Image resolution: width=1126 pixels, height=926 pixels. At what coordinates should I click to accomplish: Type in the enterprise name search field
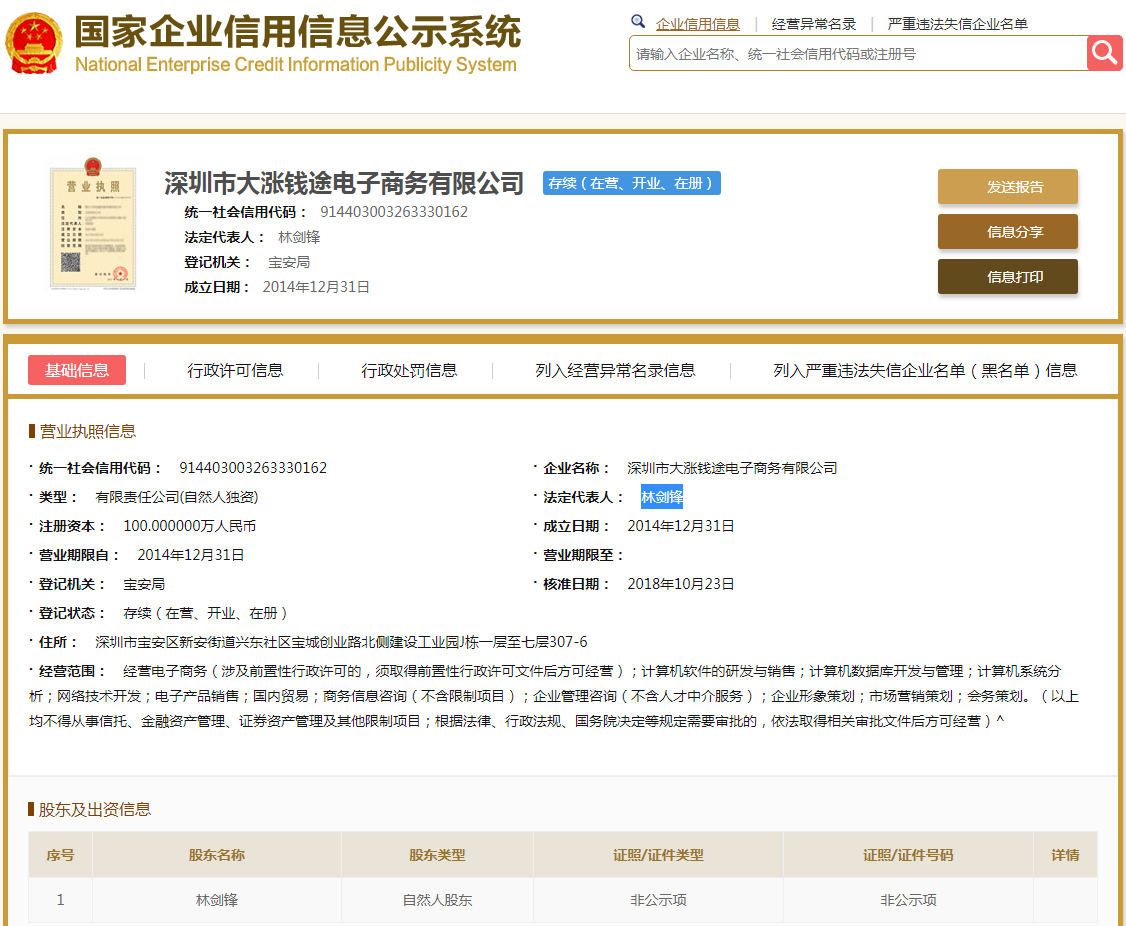858,54
